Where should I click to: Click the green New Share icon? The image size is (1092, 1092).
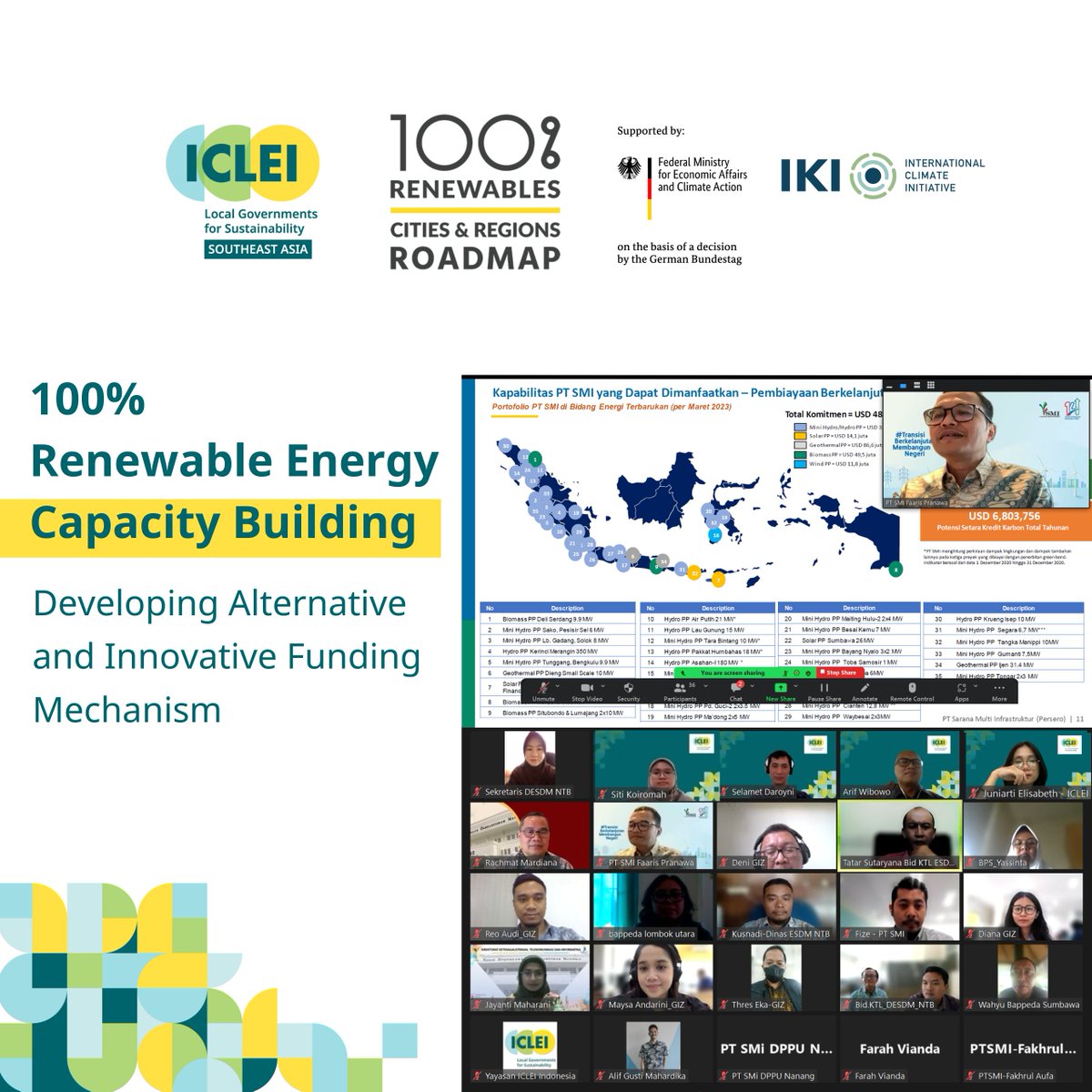click(780, 688)
